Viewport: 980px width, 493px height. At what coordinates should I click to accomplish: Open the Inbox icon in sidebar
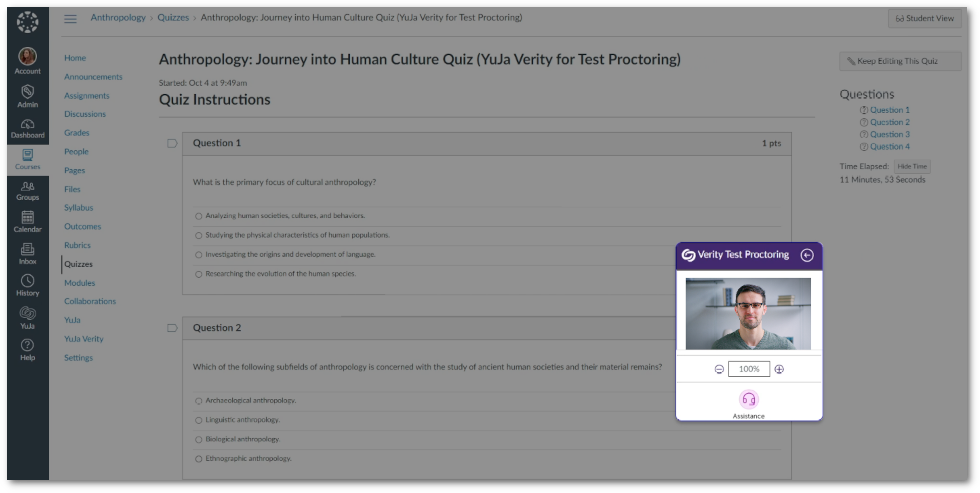[x=27, y=253]
